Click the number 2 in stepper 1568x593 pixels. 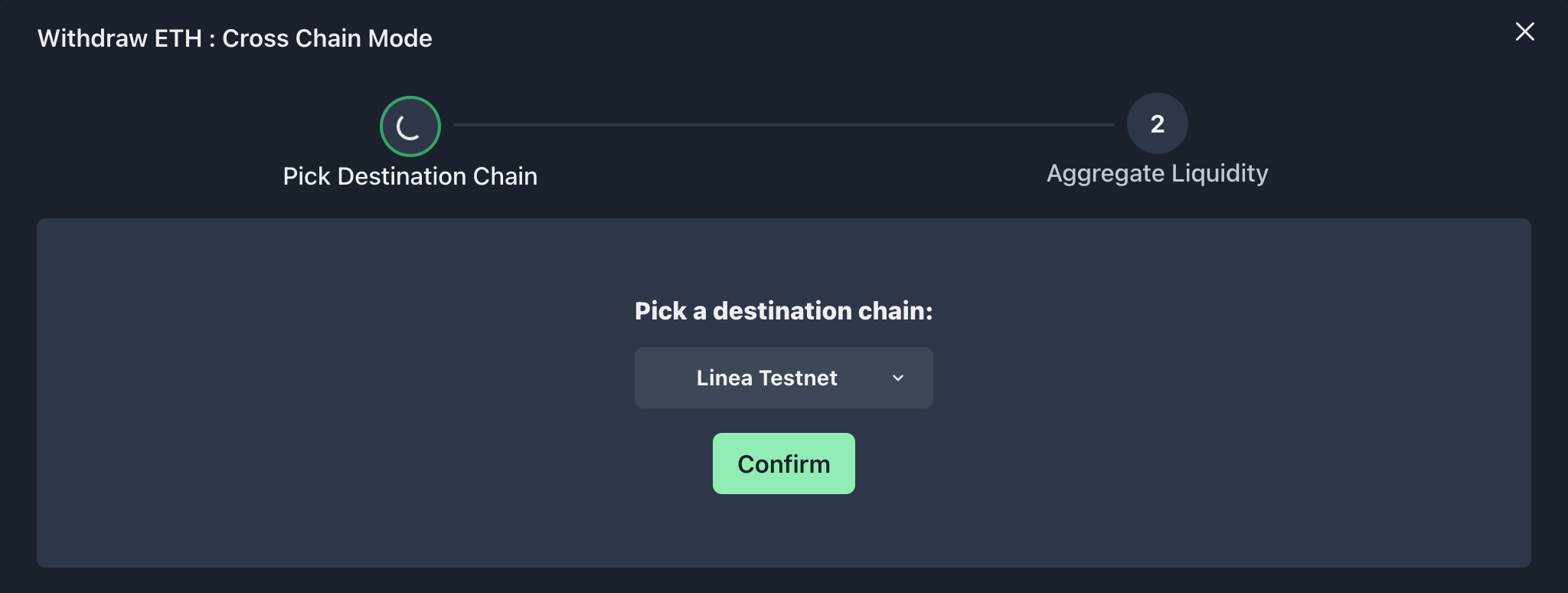click(x=1157, y=123)
